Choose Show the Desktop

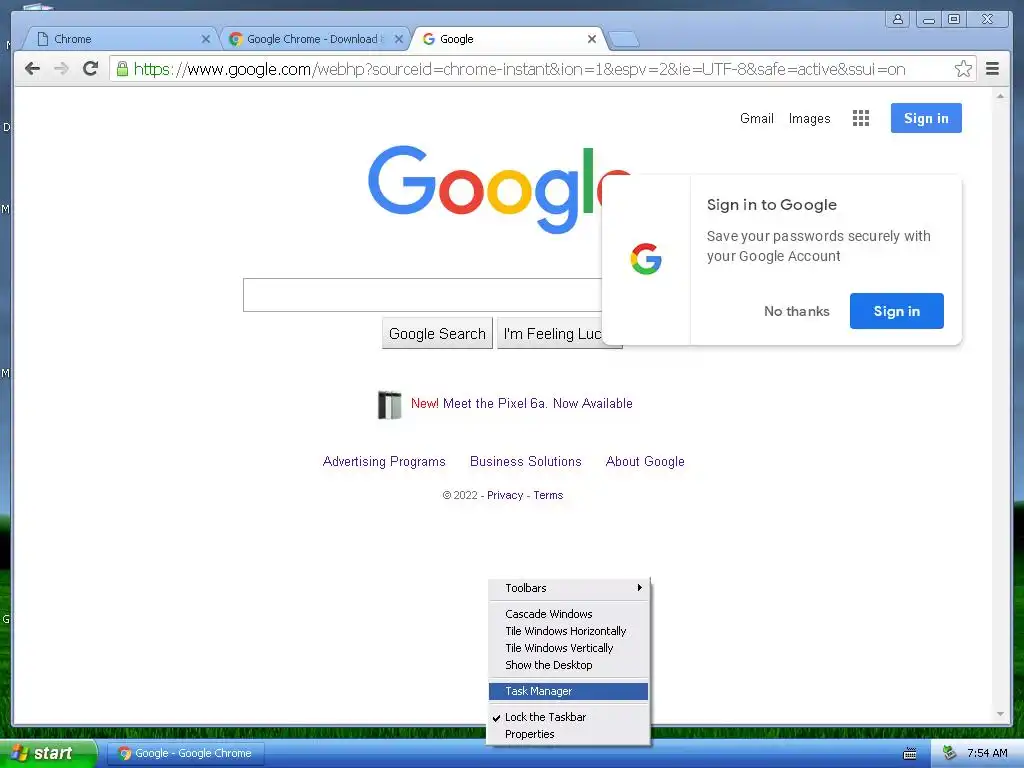click(569, 665)
